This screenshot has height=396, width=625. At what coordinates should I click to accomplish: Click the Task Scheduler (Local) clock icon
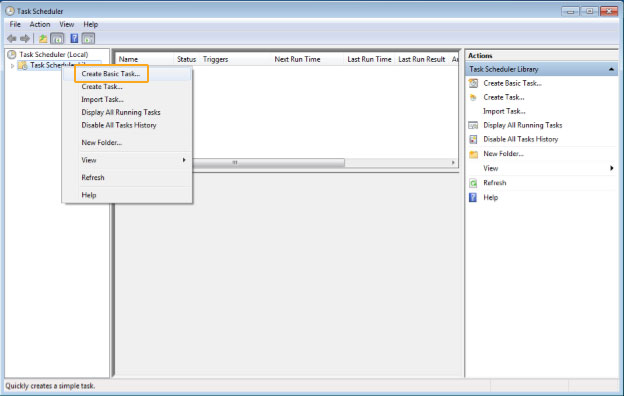[x=12, y=54]
